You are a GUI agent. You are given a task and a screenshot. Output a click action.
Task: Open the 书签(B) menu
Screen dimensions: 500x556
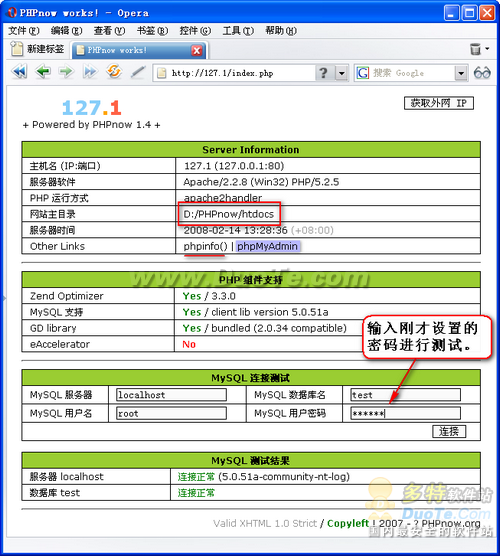click(x=152, y=31)
